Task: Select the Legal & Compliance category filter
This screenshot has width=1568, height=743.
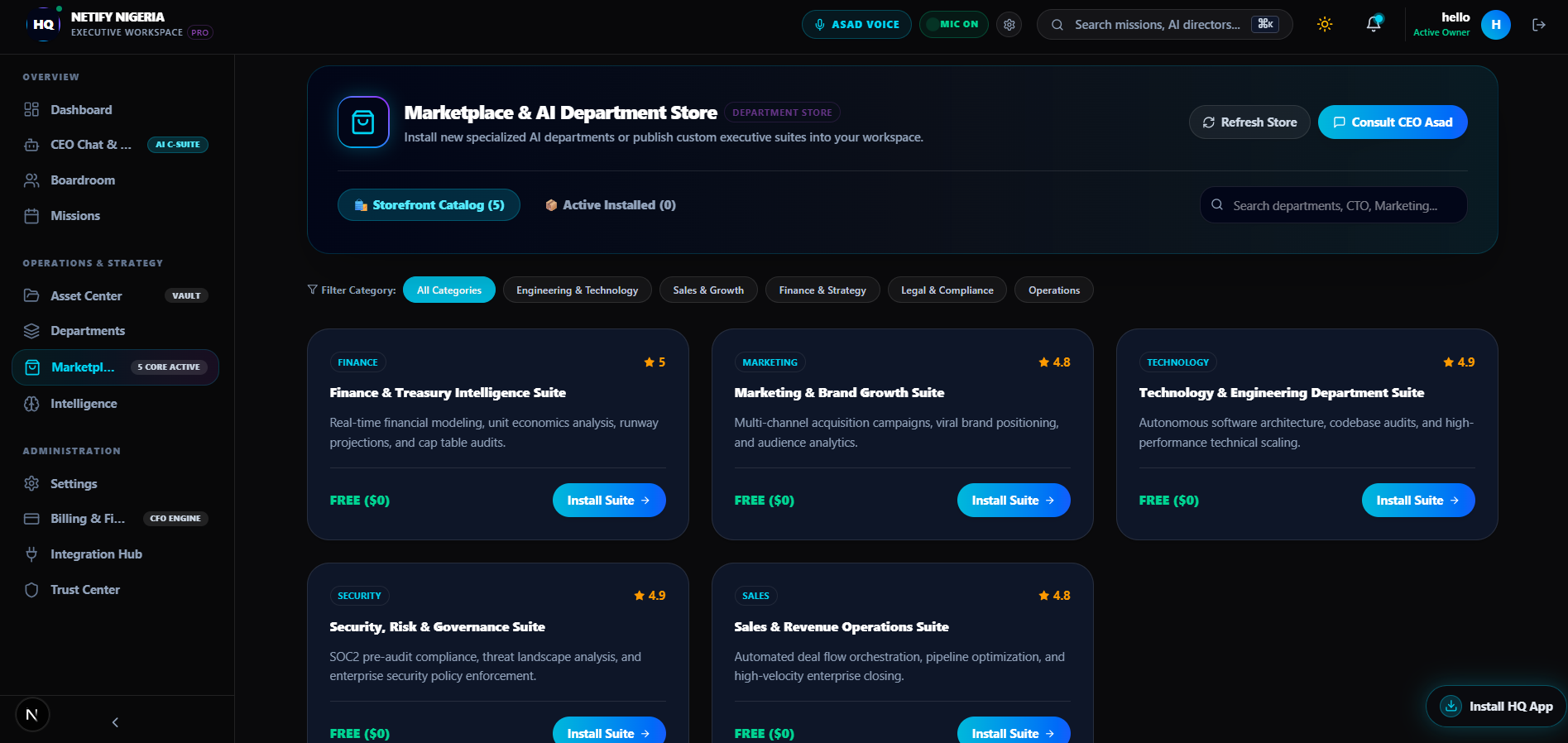Action: click(x=947, y=290)
